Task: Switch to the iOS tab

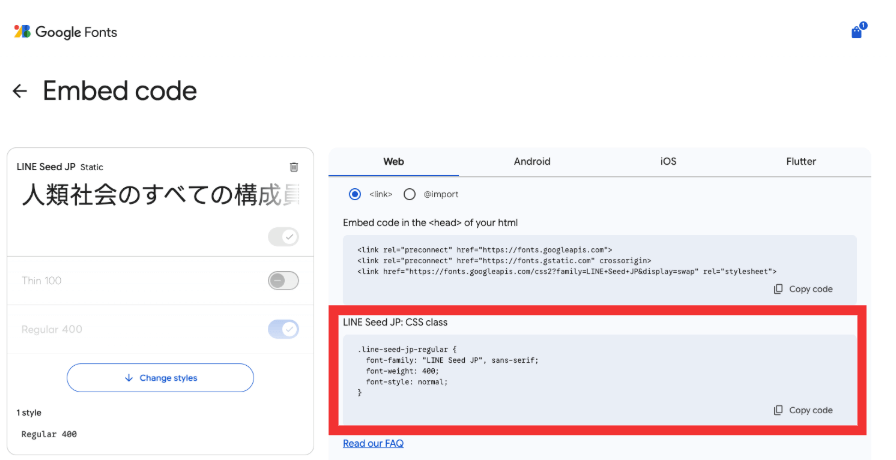Action: (668, 161)
